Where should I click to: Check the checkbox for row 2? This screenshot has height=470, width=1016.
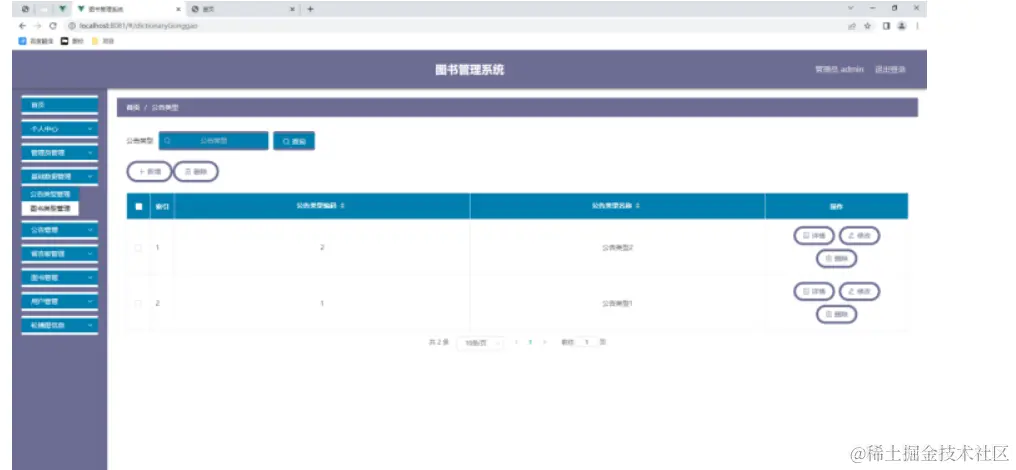(138, 303)
